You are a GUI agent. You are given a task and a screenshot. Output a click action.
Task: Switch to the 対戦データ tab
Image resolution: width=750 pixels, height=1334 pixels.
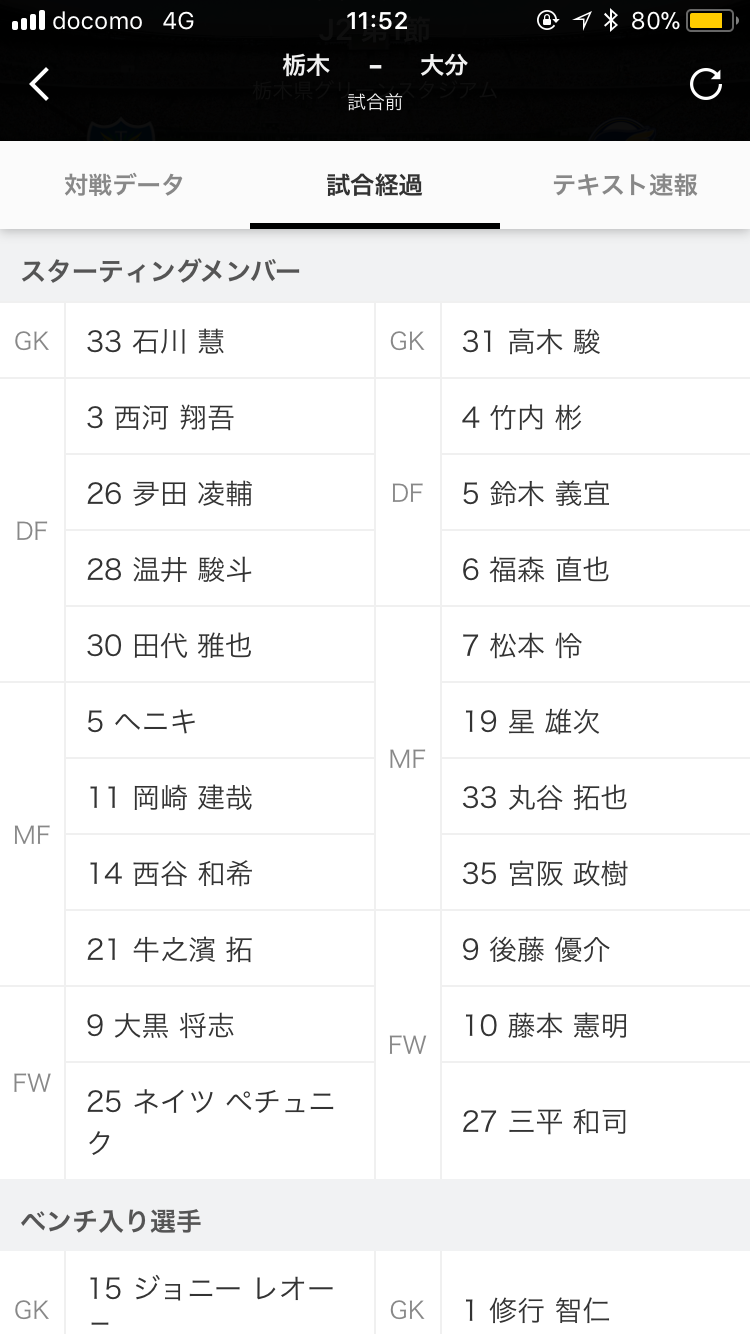click(124, 185)
